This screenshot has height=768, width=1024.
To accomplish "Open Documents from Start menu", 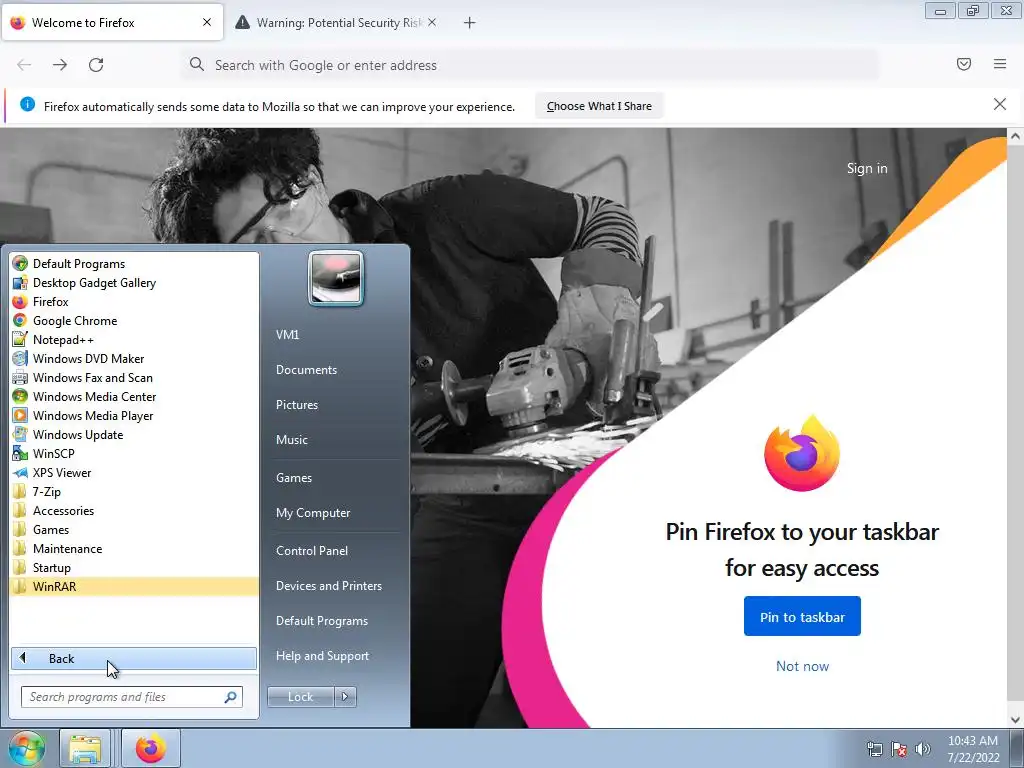I will click(306, 370).
